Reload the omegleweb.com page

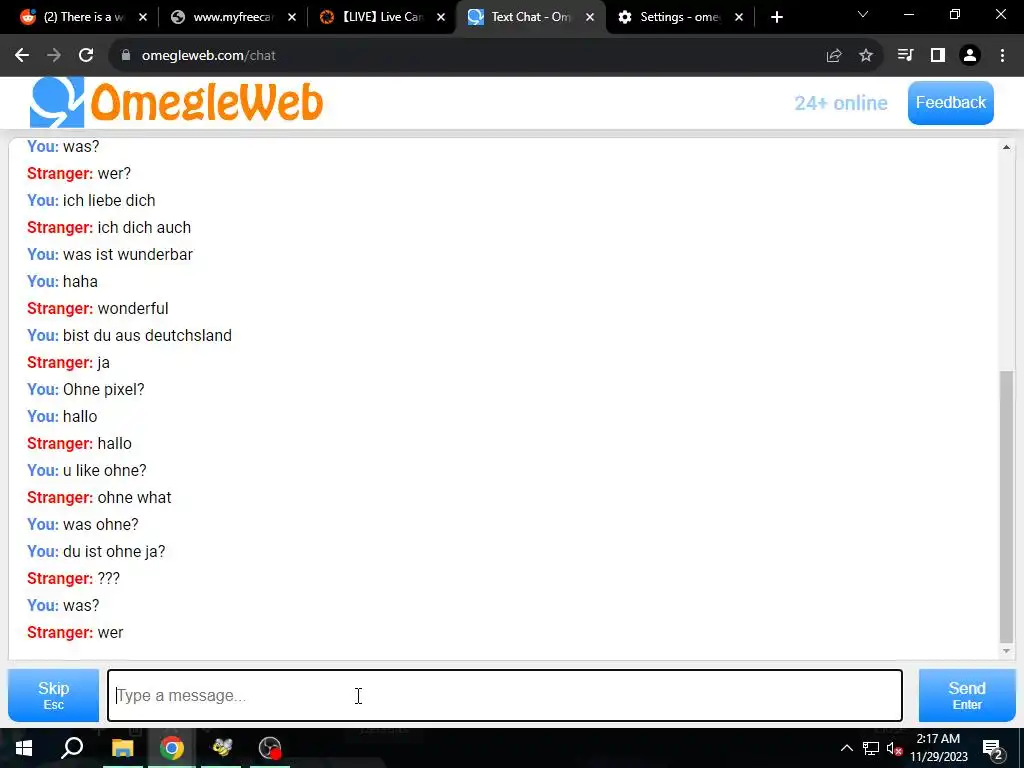pos(86,56)
